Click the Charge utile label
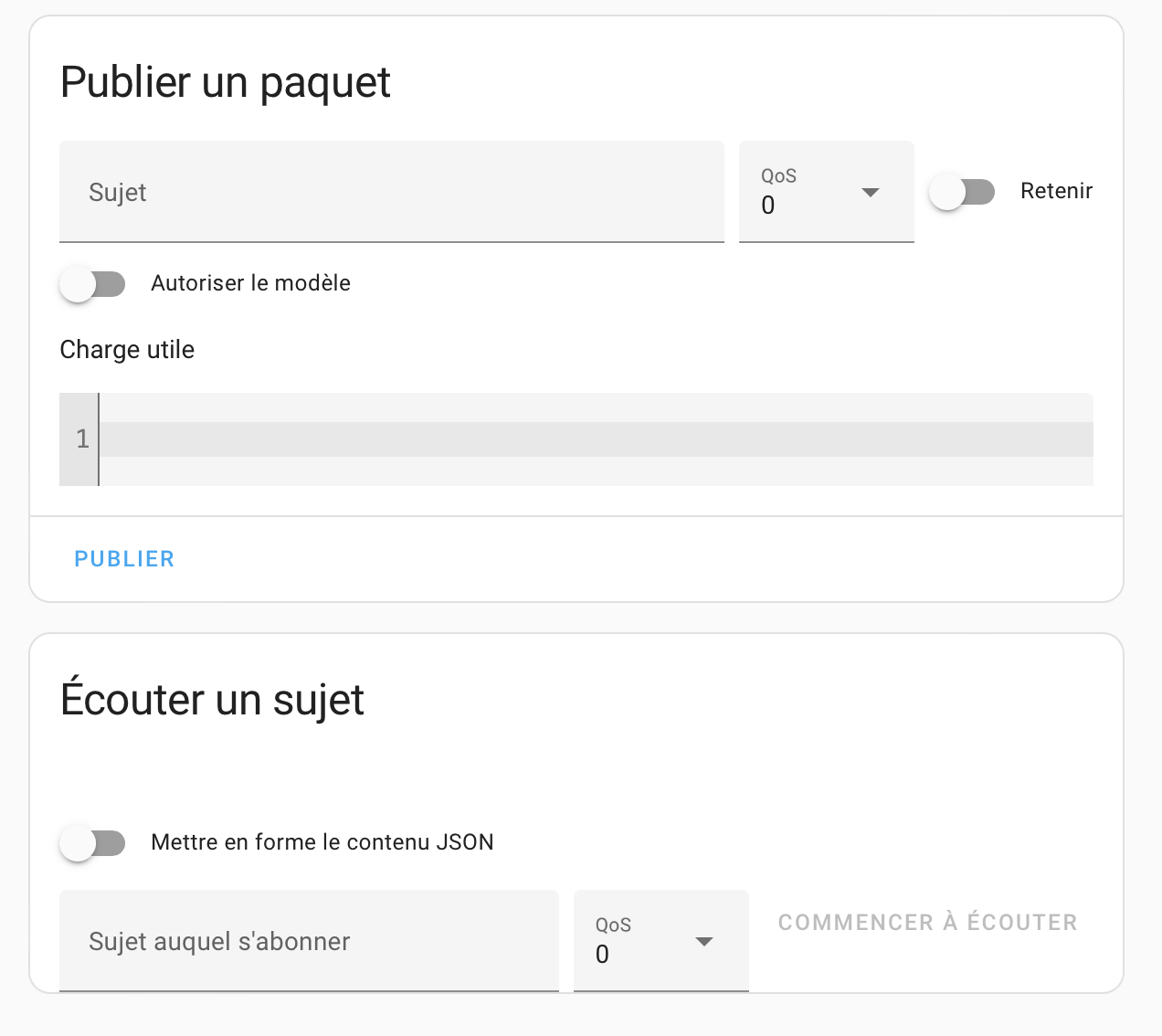Image resolution: width=1162 pixels, height=1036 pixels. (x=127, y=350)
